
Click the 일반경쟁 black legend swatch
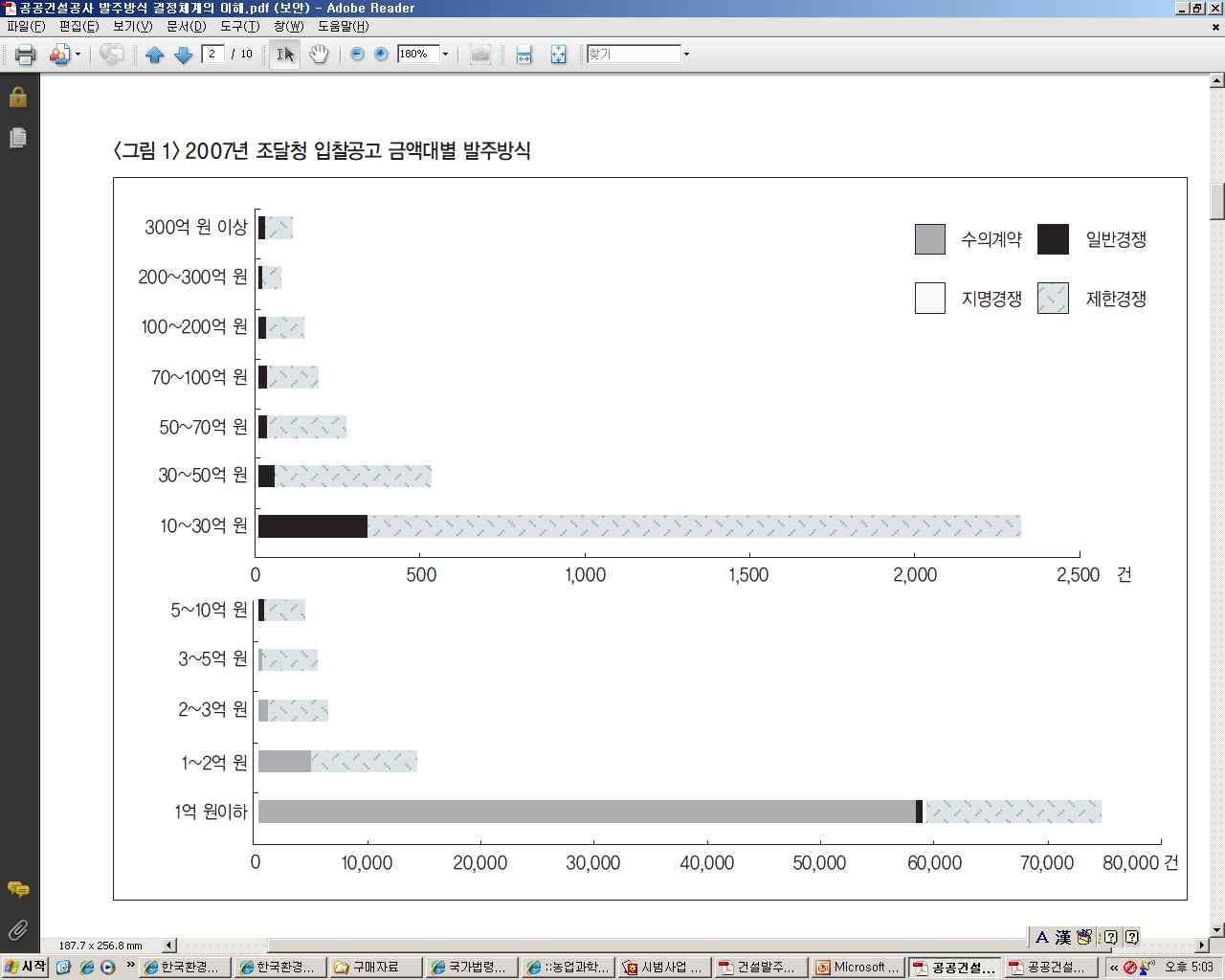point(1053,239)
